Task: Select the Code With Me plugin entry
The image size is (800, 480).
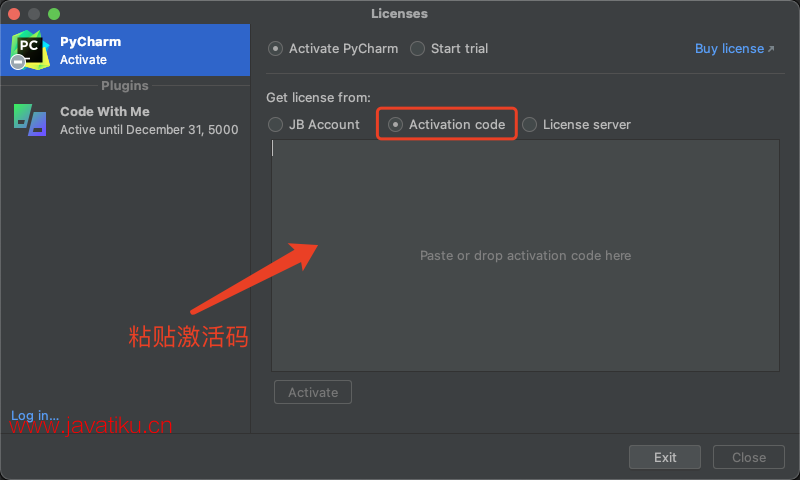Action: point(125,120)
